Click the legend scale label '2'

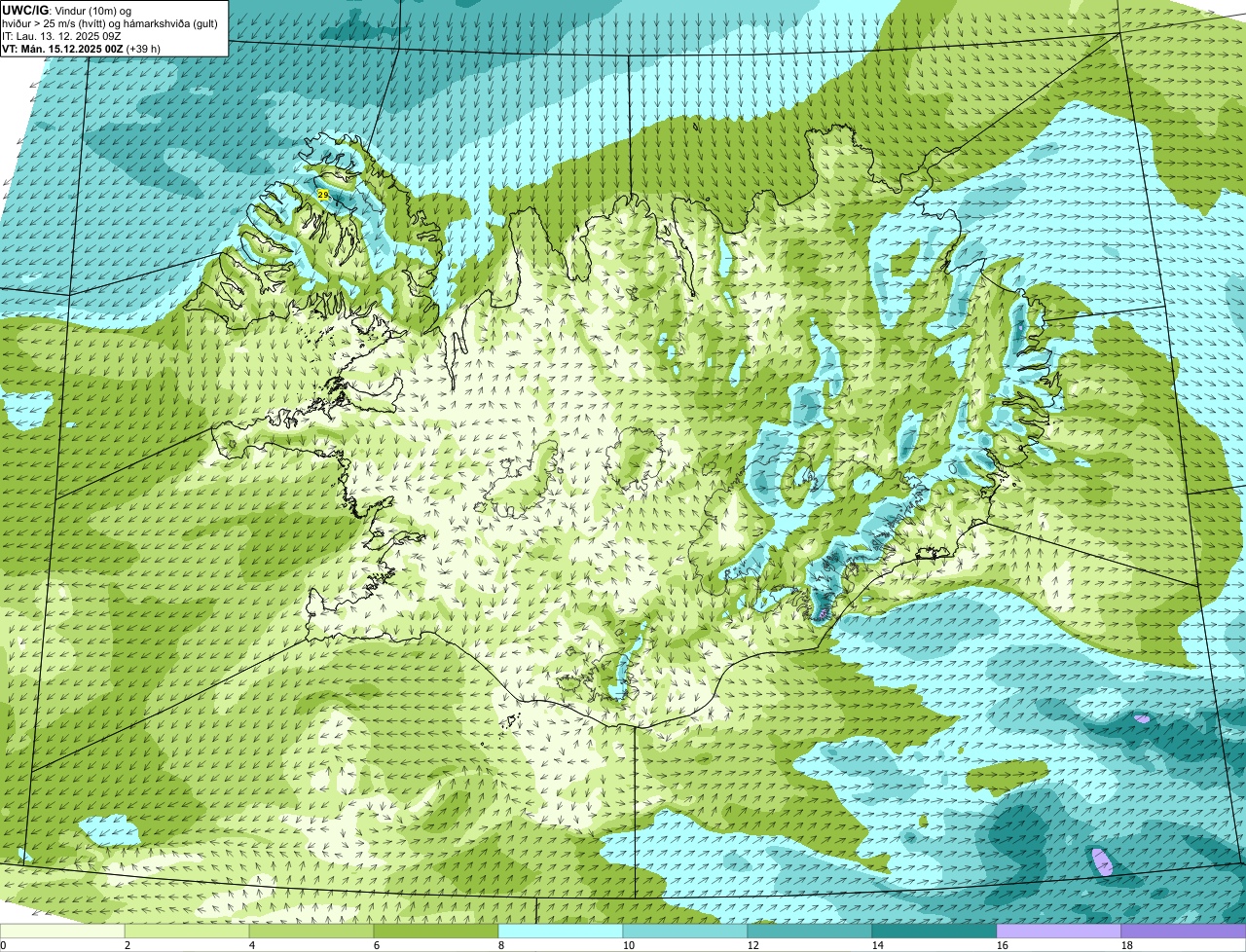coord(128,945)
